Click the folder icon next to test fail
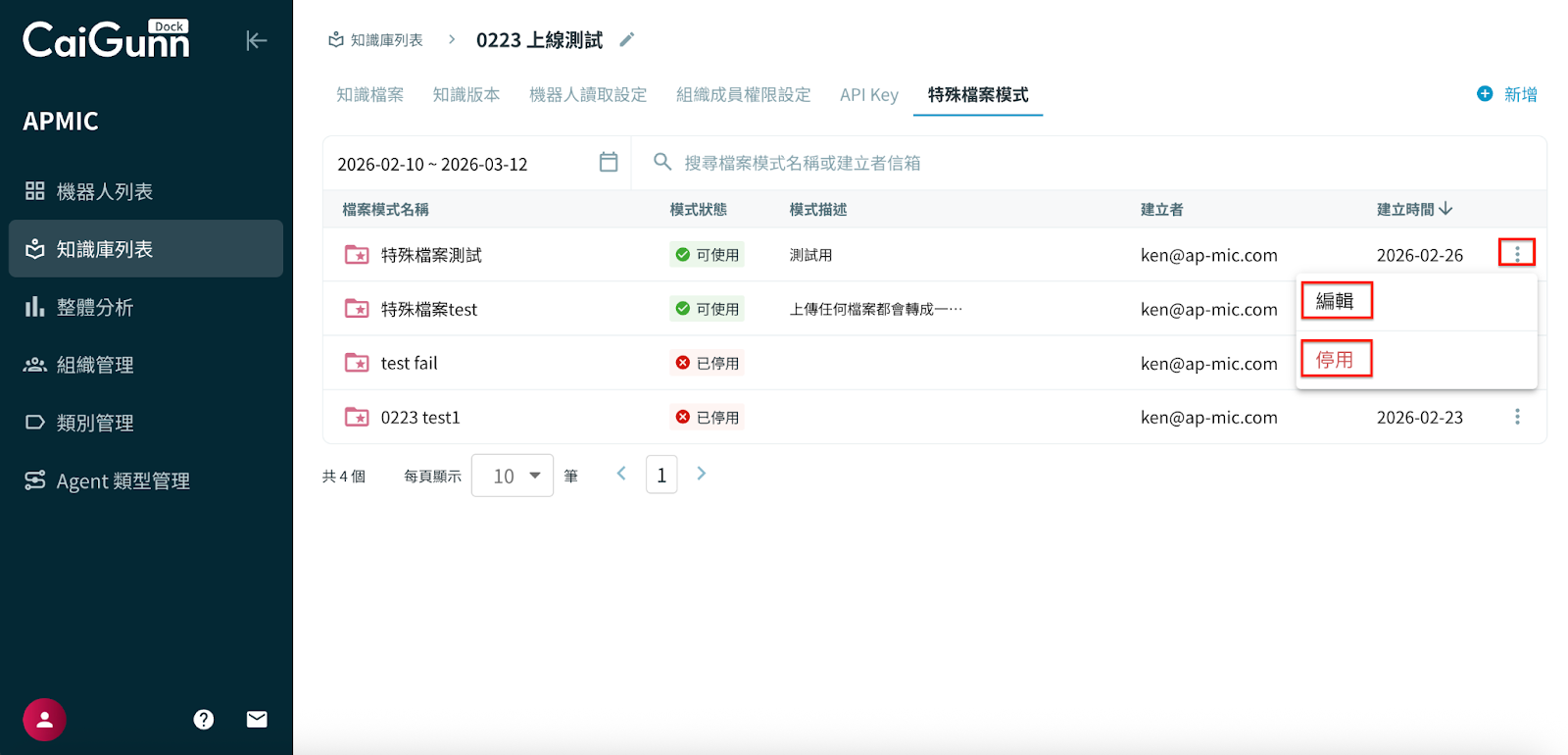Image resolution: width=1568 pixels, height=755 pixels. [x=357, y=363]
